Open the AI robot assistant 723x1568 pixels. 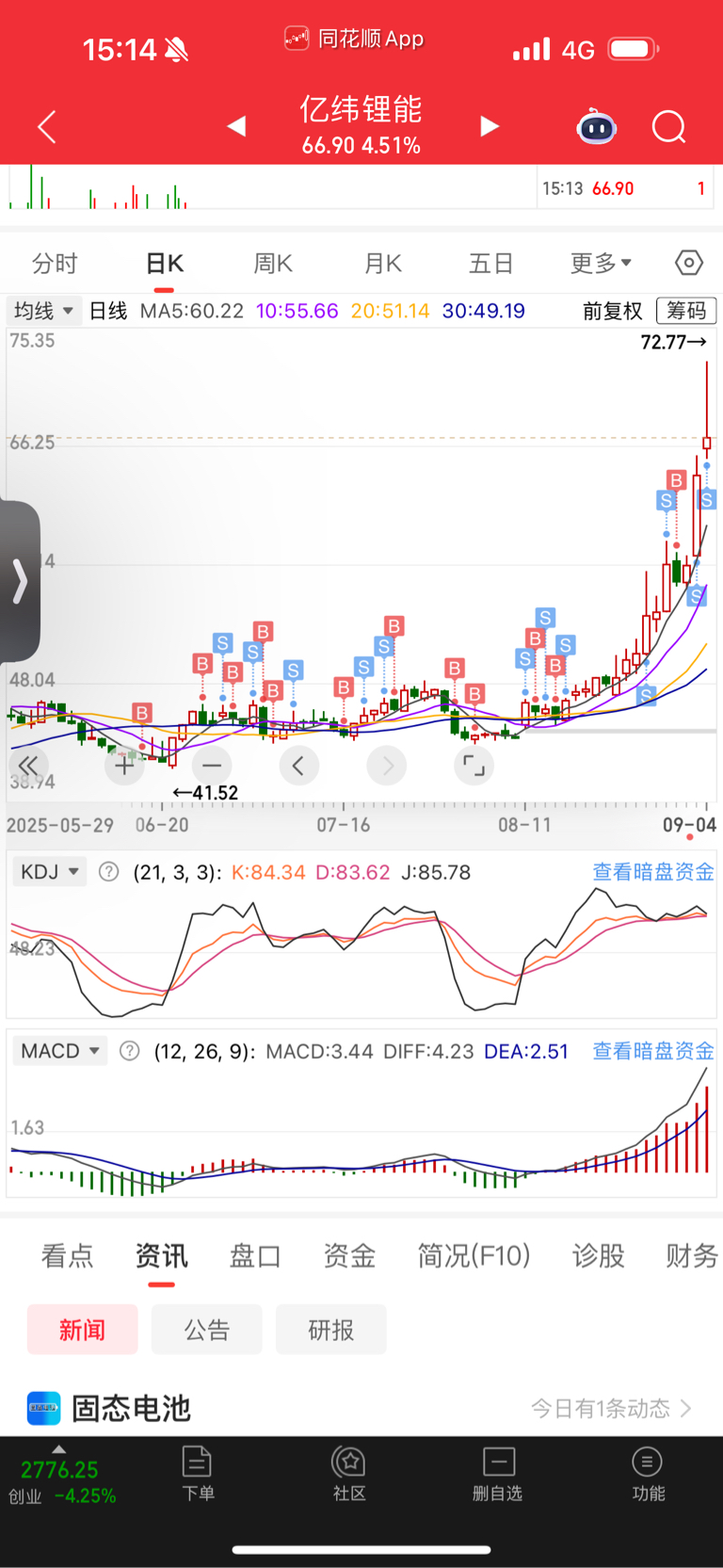pos(597,126)
